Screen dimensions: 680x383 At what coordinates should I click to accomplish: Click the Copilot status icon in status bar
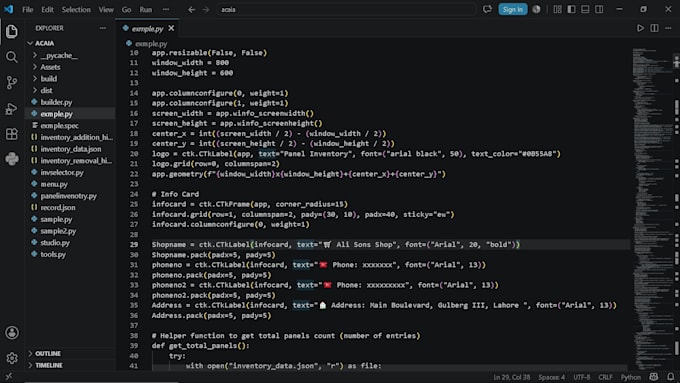pyautogui.click(x=654, y=377)
